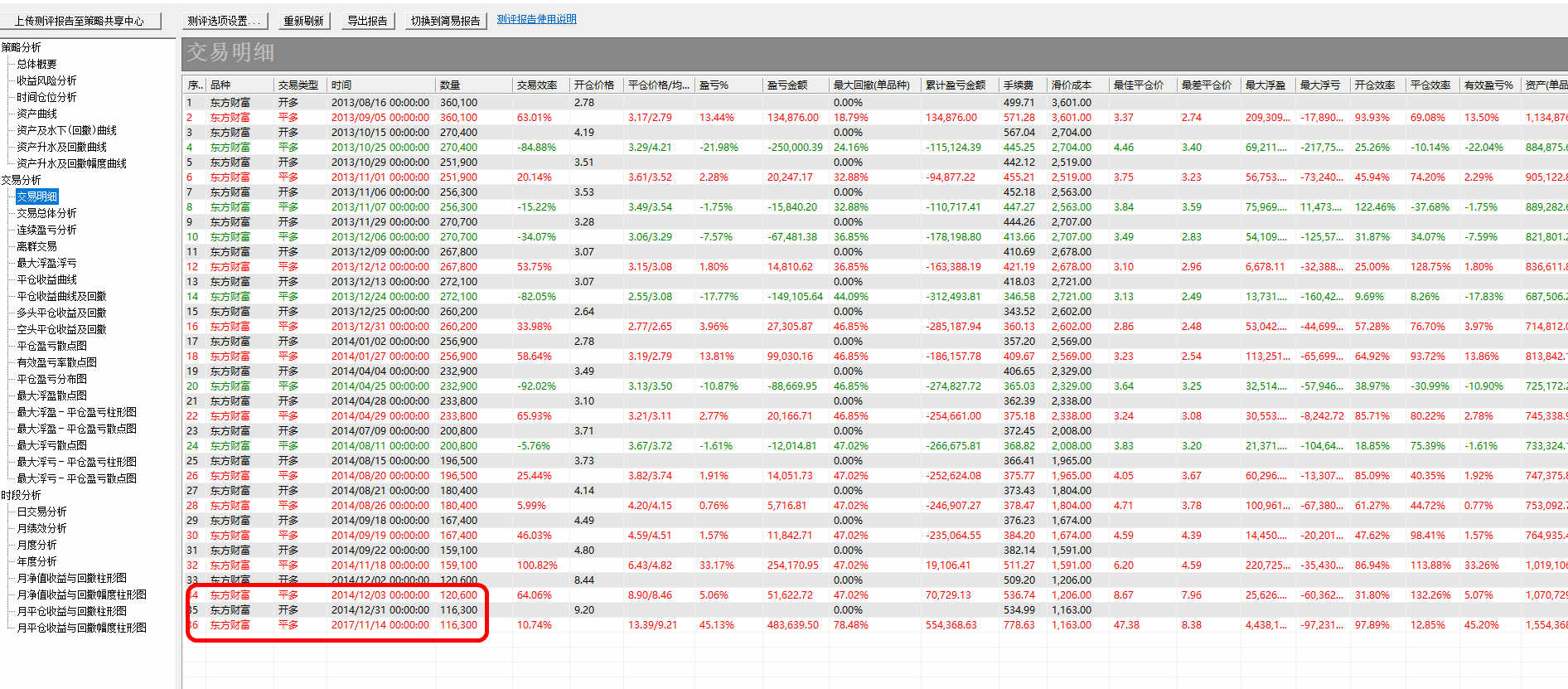Screen dimensions: 1568x689
Task: Select 离群交易 from the sidebar
Action: point(37,246)
